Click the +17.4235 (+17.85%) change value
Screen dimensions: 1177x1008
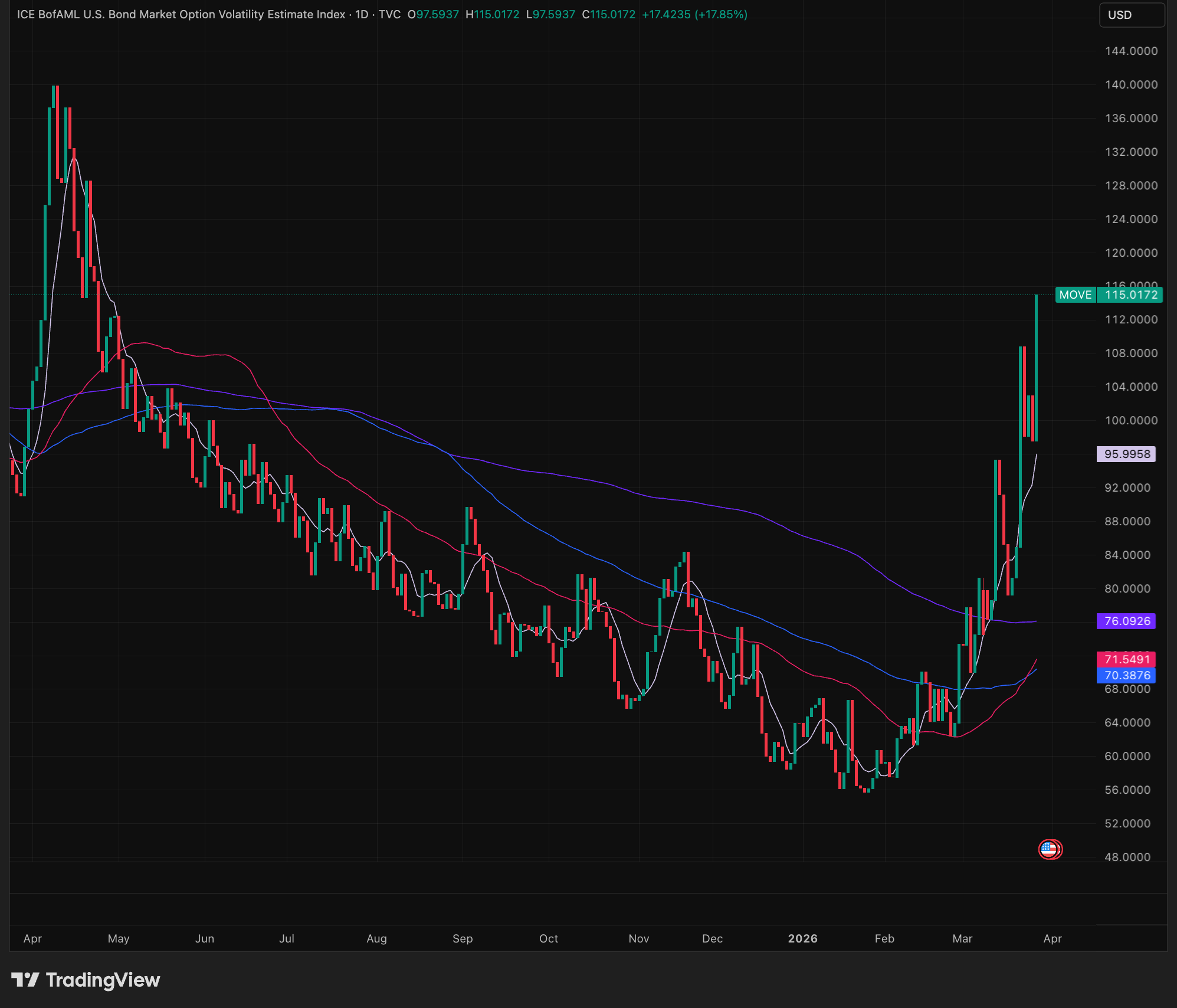[x=694, y=14]
